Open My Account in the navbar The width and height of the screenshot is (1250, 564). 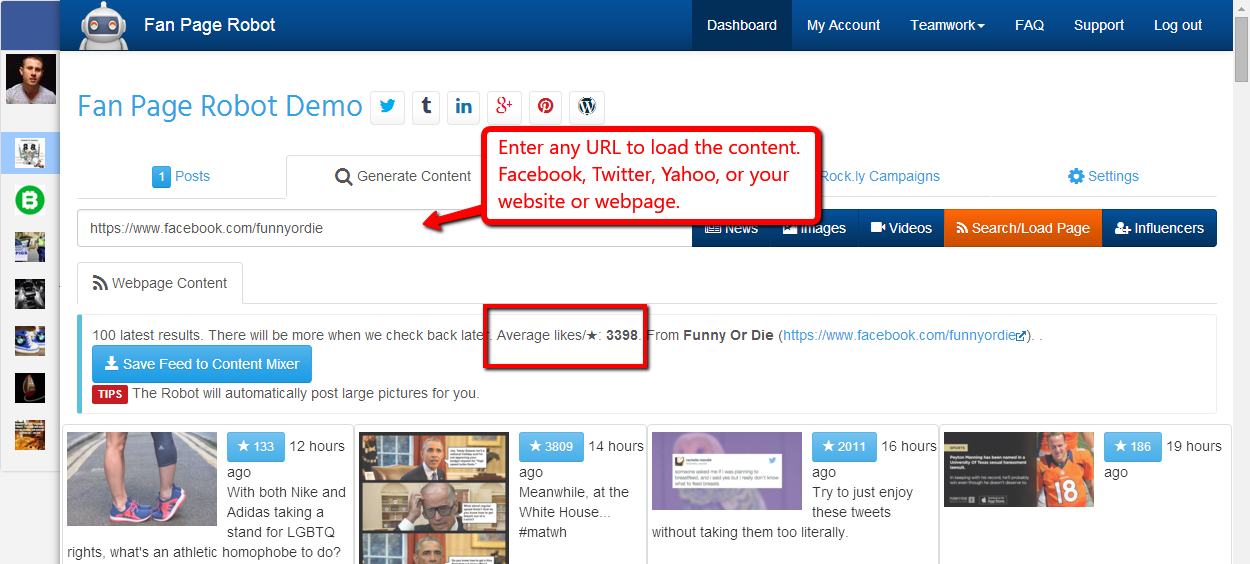(844, 25)
